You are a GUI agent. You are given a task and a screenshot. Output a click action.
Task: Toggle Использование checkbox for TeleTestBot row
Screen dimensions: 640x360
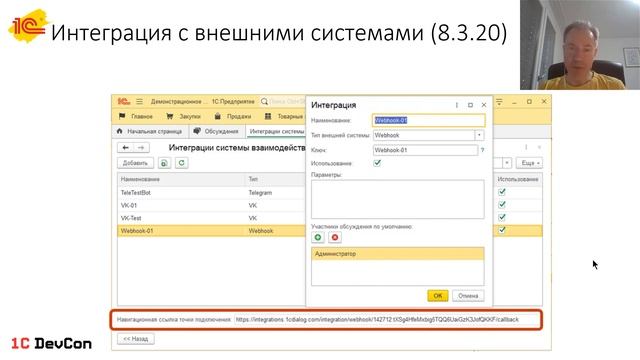pos(502,192)
